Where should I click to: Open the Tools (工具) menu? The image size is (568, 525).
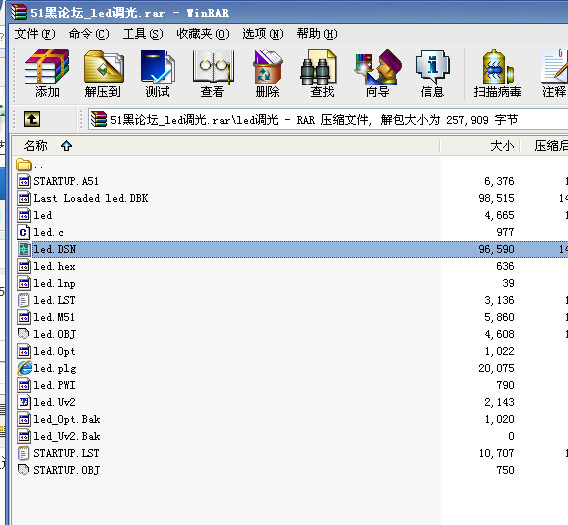pyautogui.click(x=143, y=34)
